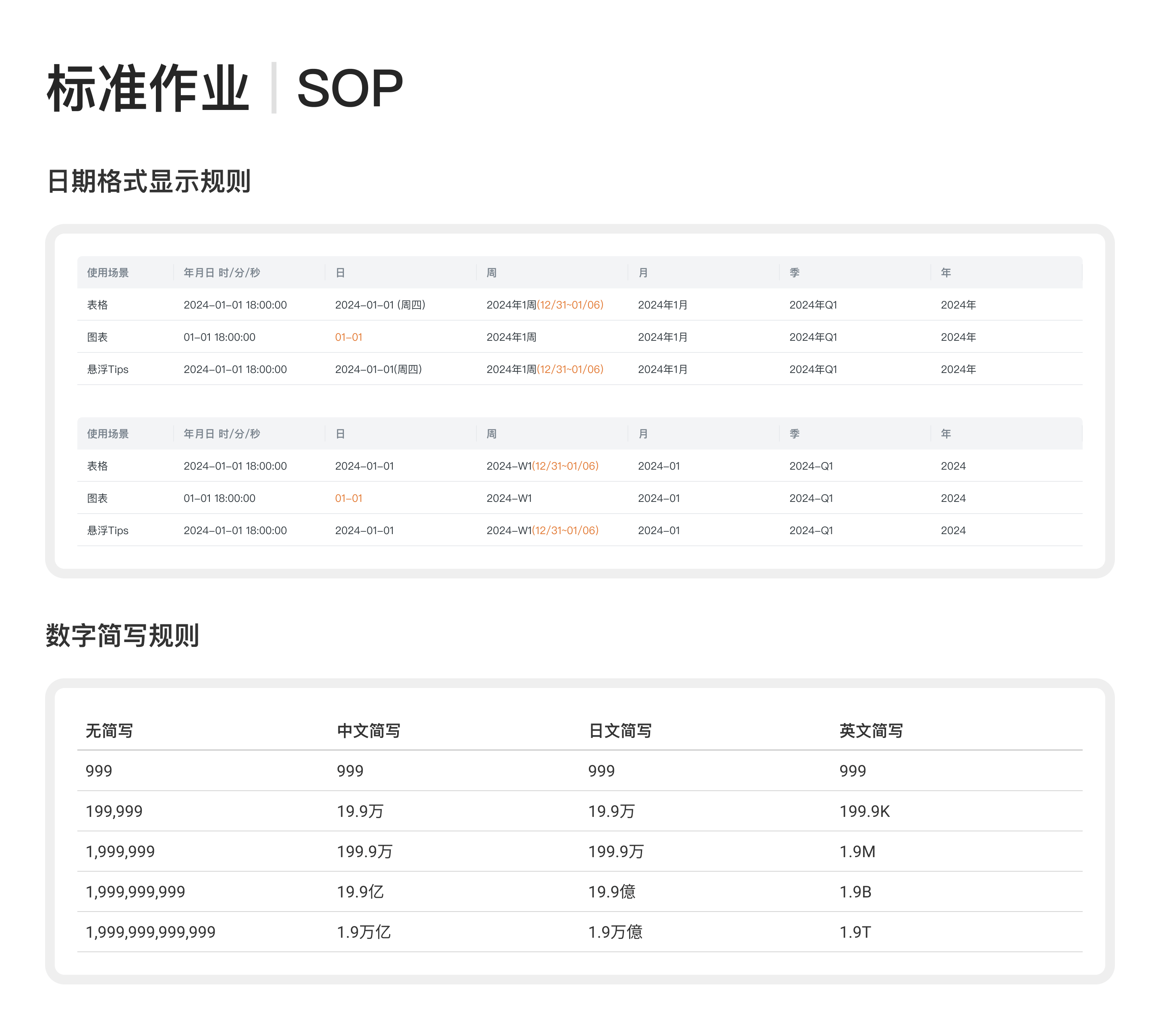Image resolution: width=1160 pixels, height=1036 pixels.
Task: Click the 无简写 column header
Action: pyautogui.click(x=109, y=731)
